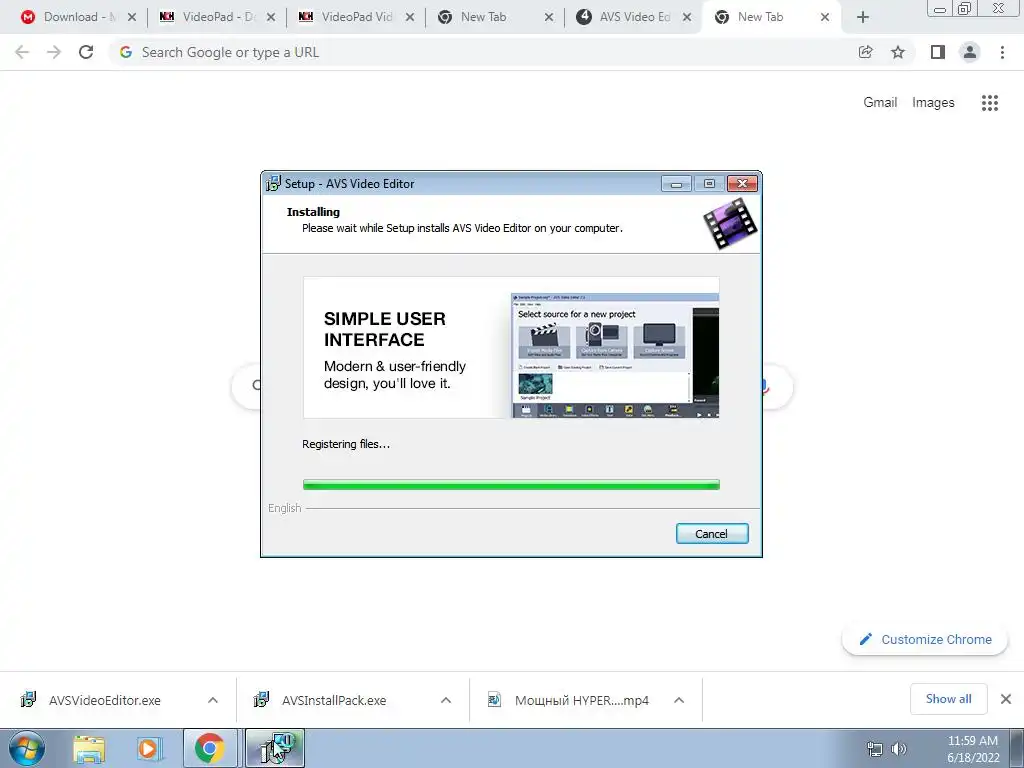
Task: Minimize the Chrome window
Action: click(940, 8)
